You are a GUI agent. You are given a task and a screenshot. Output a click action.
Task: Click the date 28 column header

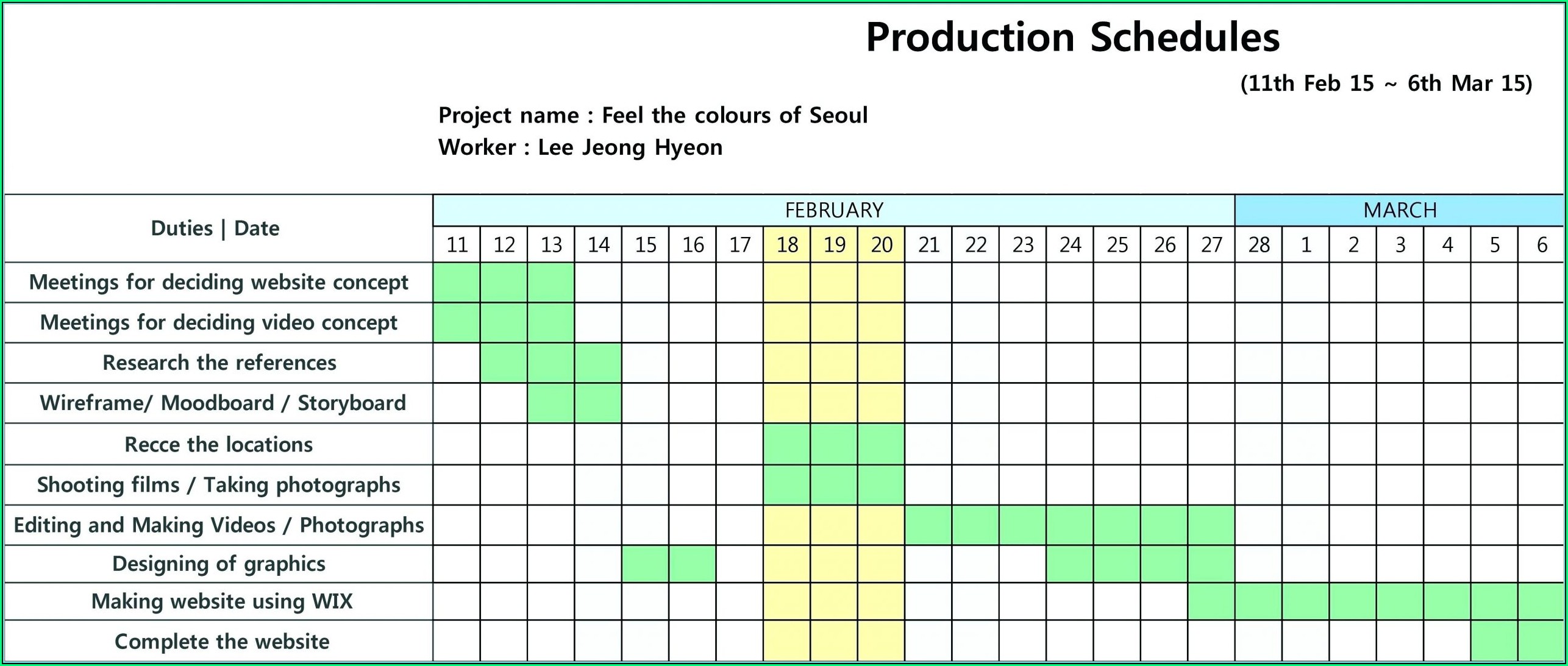1258,245
